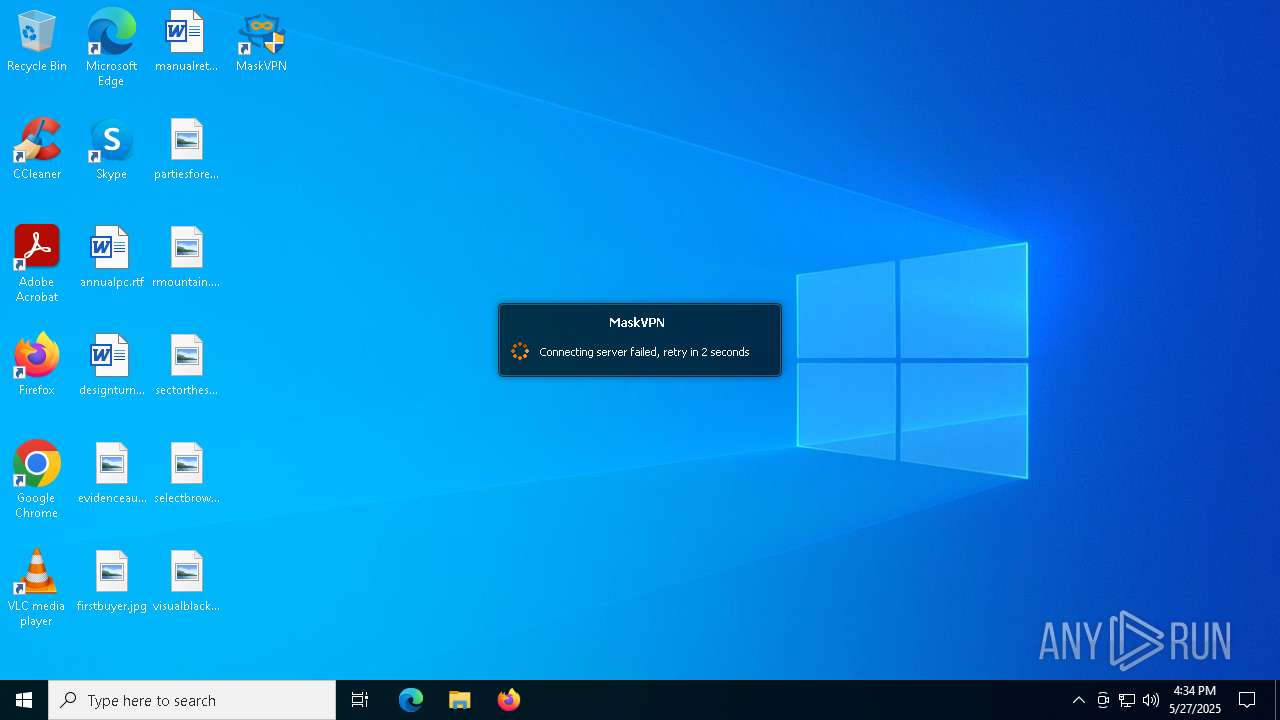Select the selectbrow image file icon
The width and height of the screenshot is (1280, 720).
pyautogui.click(x=186, y=474)
